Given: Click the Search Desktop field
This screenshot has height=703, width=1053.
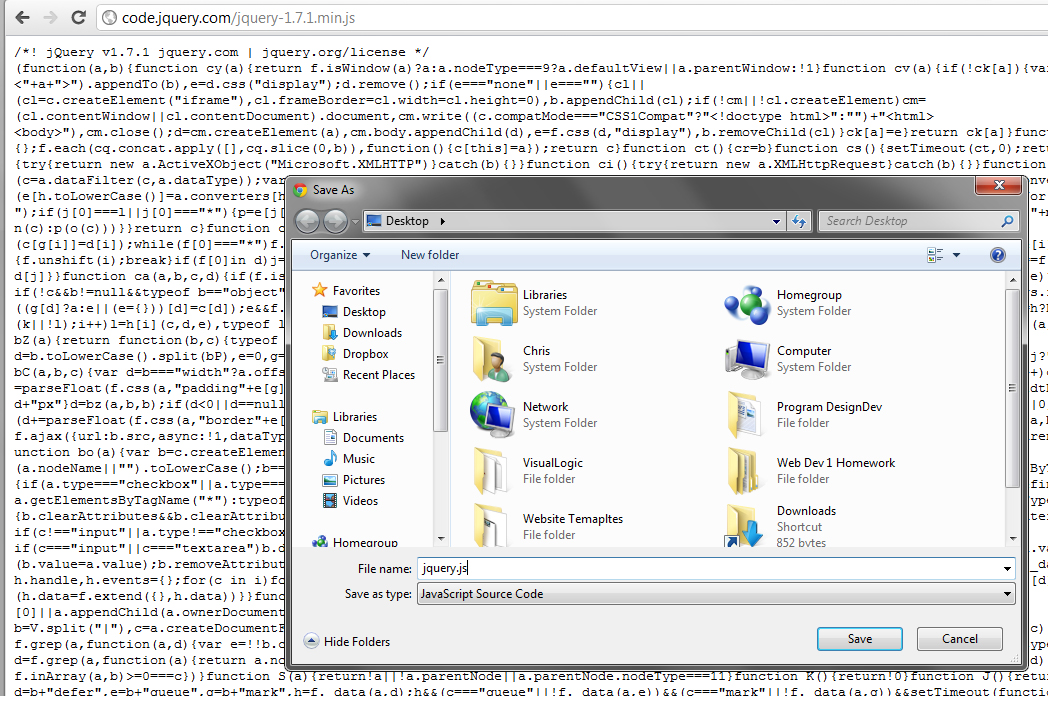Looking at the screenshot, I should coord(910,221).
